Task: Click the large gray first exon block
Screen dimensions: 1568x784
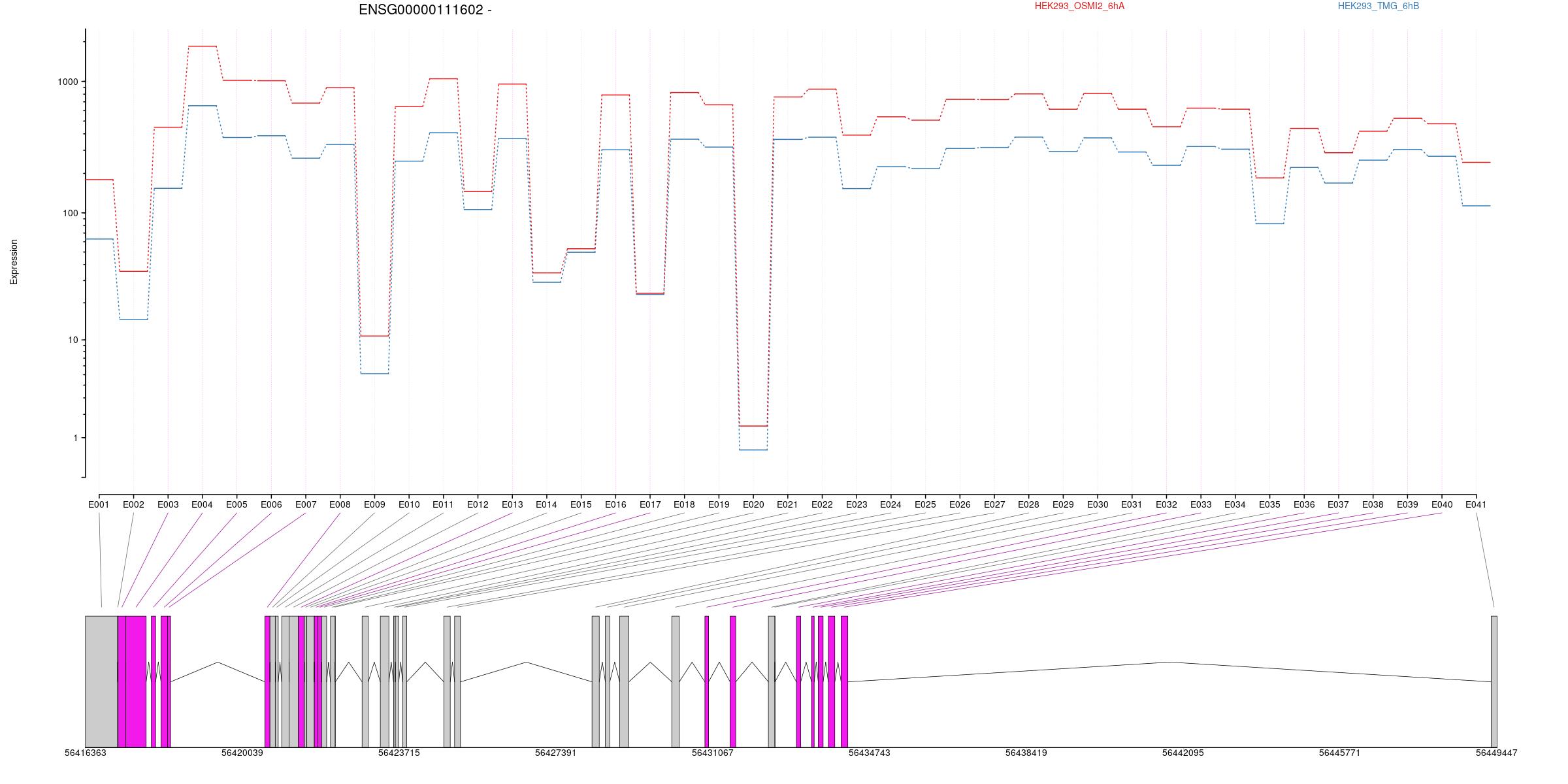Action: [101, 681]
